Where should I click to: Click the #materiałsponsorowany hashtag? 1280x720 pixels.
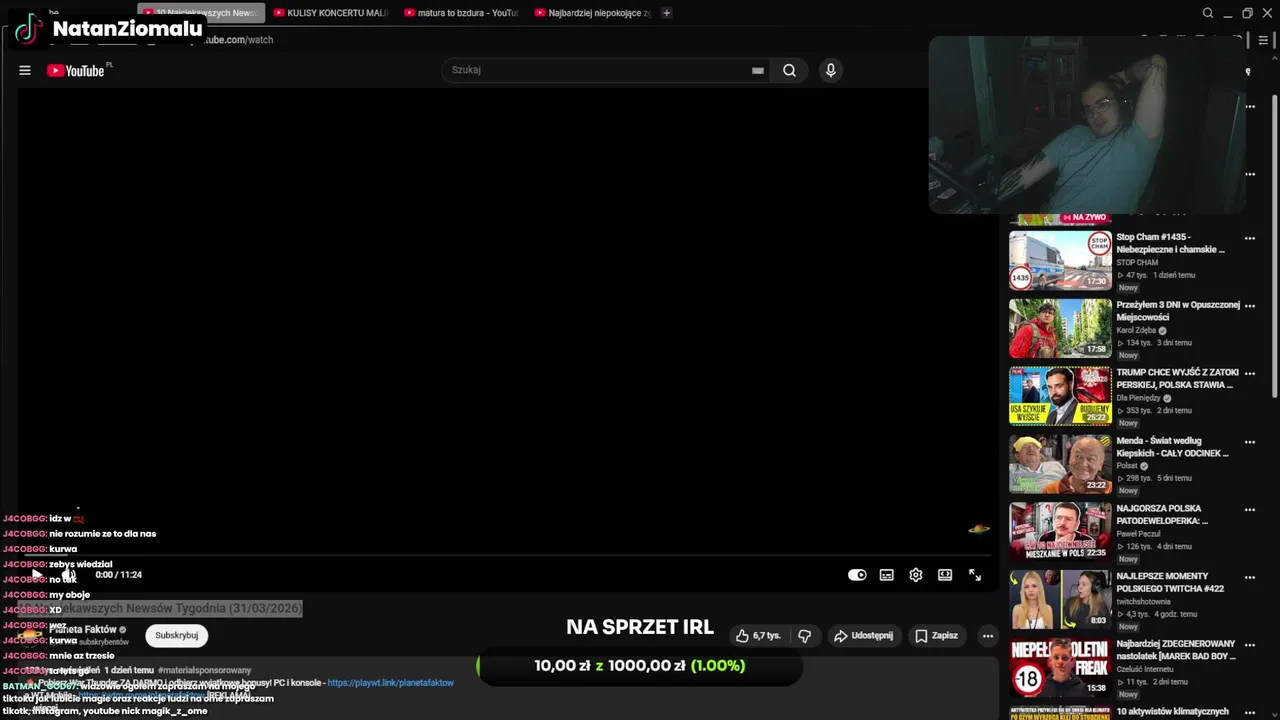click(x=205, y=670)
